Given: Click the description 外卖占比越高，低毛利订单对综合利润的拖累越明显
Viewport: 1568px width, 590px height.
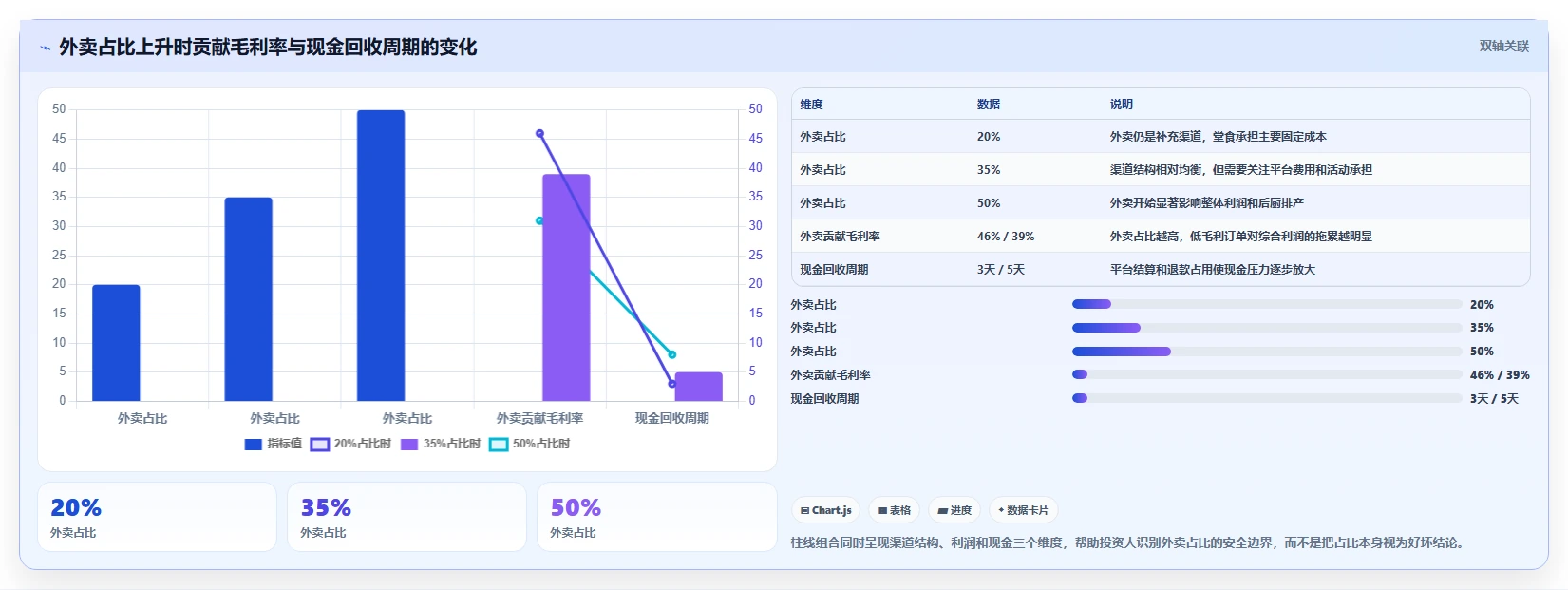Looking at the screenshot, I should click(x=1241, y=237).
